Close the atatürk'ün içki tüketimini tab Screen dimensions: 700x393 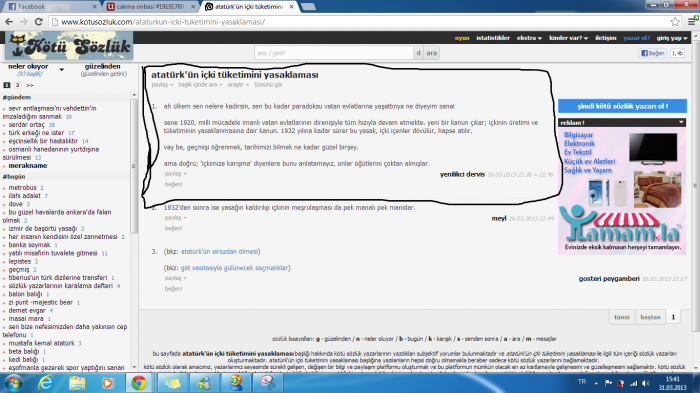[292, 7]
